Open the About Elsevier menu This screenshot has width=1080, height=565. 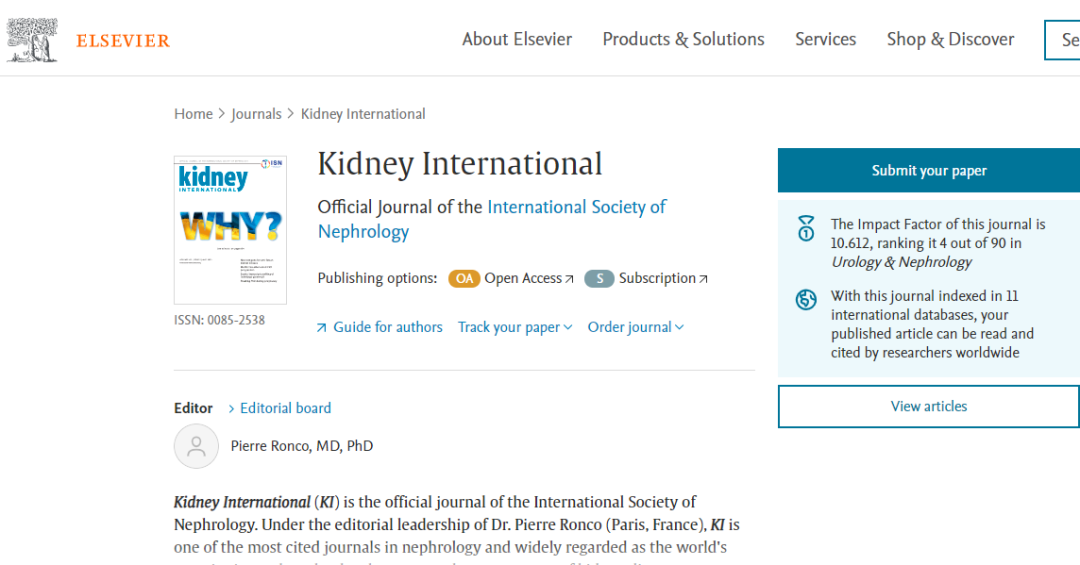[517, 39]
